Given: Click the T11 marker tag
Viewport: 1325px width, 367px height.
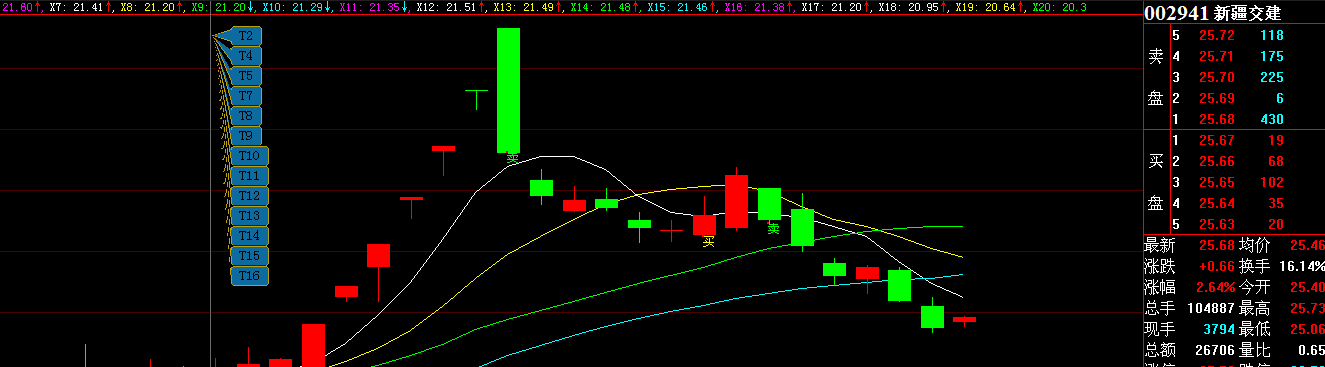Looking at the screenshot, I should [250, 176].
